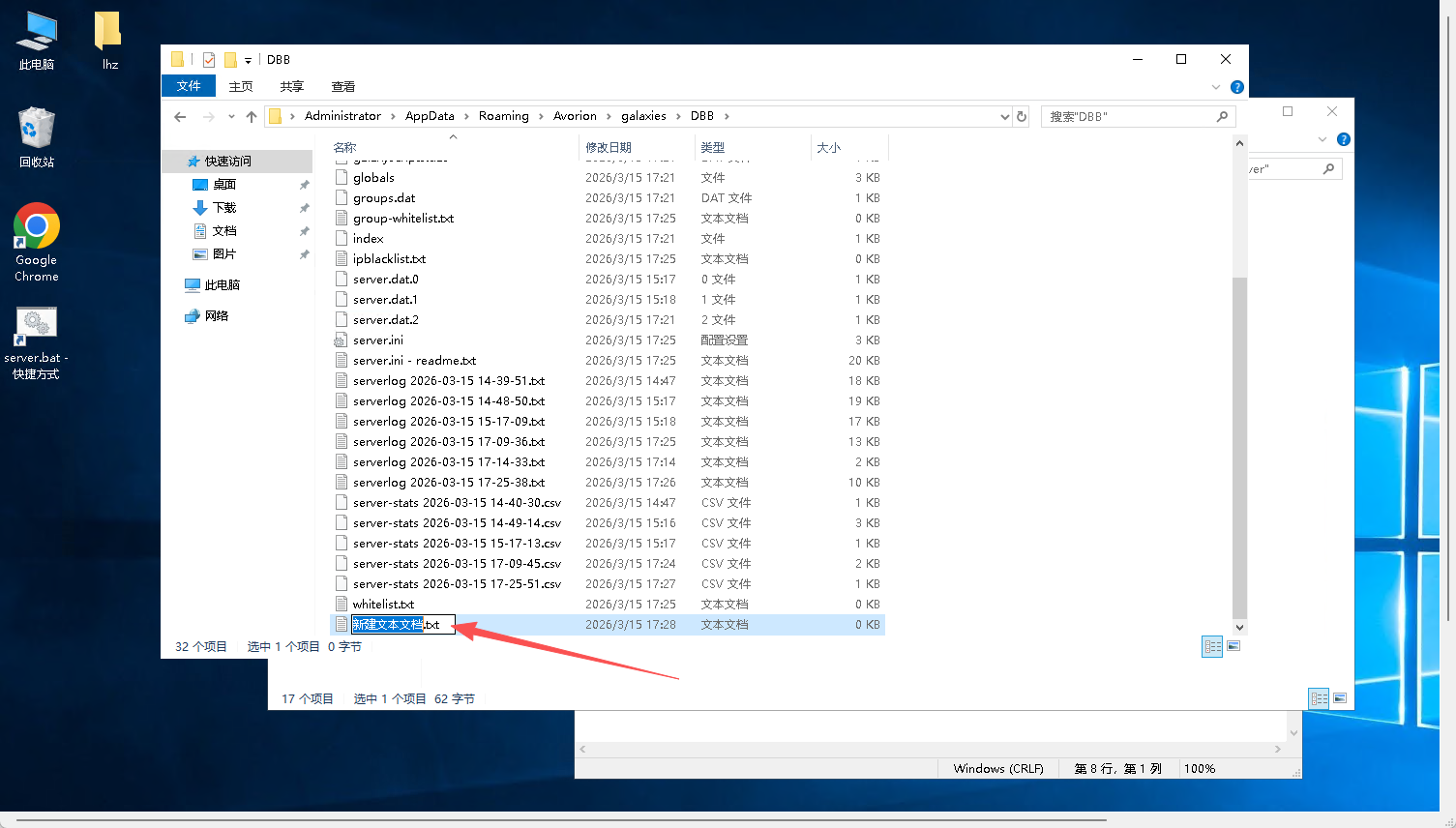The width and height of the screenshot is (1456, 828).
Task: Expand the ribbon with chevron arrow
Action: [x=1216, y=87]
